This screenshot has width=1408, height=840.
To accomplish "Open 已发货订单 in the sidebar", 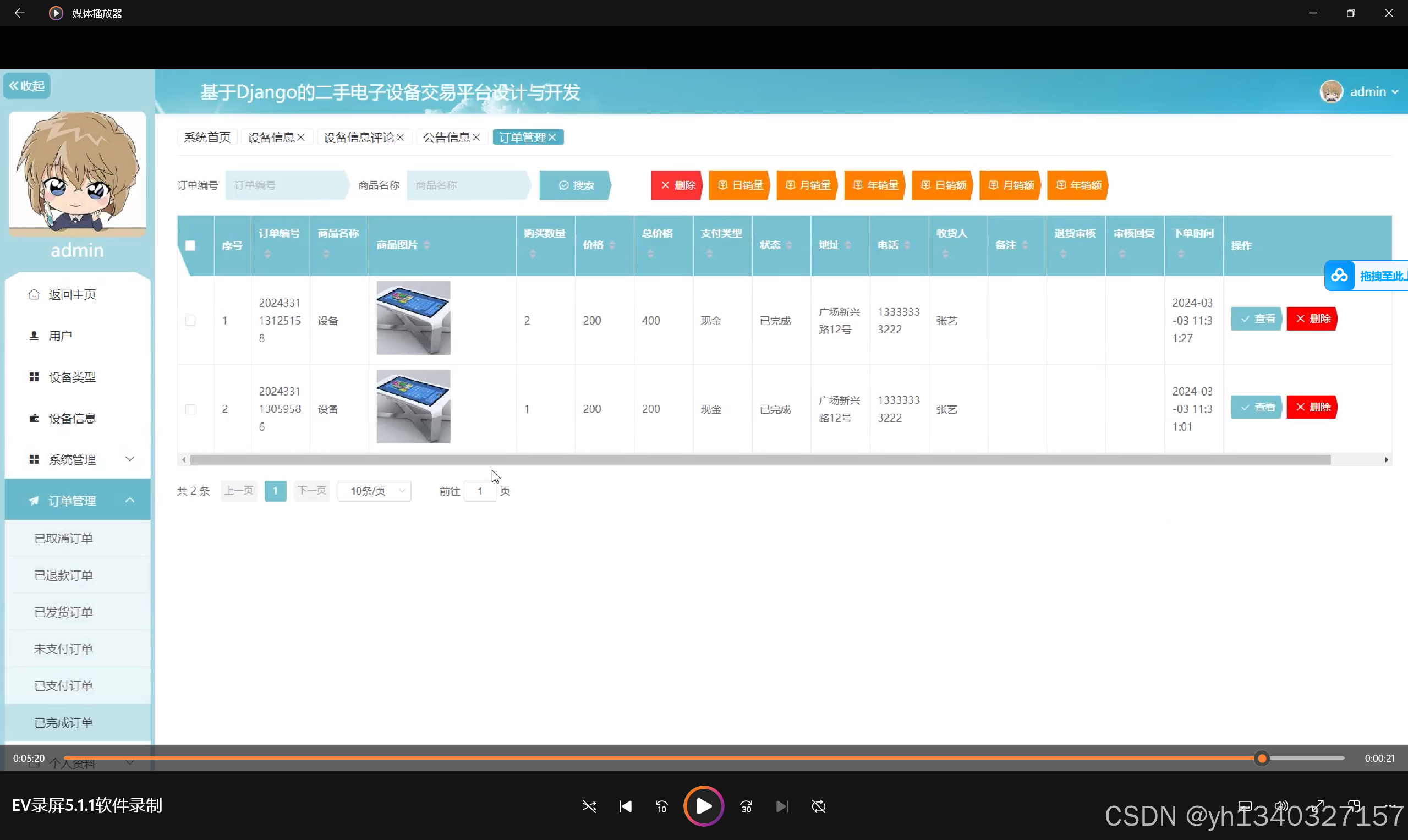I will tap(63, 612).
